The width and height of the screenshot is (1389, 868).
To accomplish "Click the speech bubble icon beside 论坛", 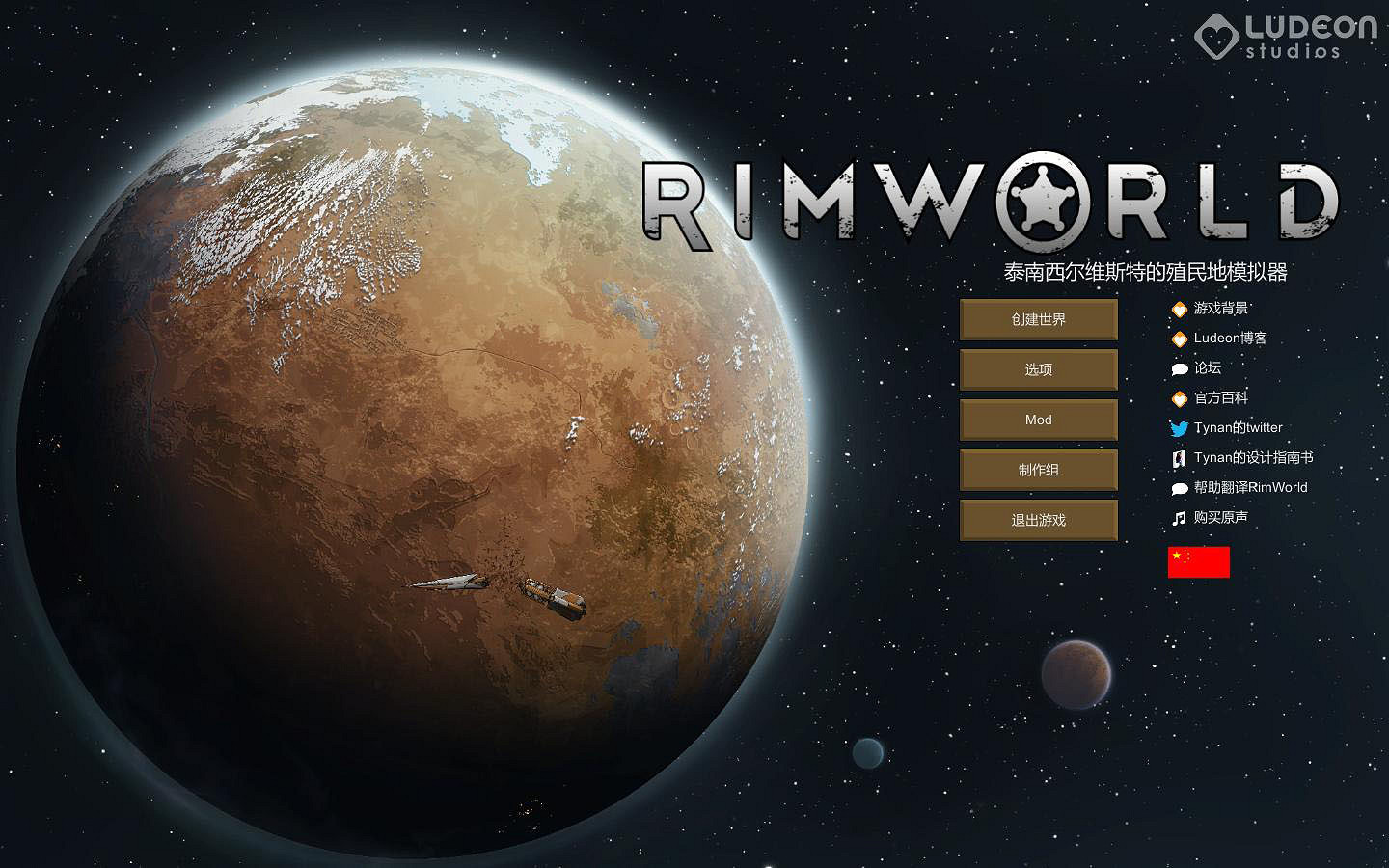I will point(1179,368).
